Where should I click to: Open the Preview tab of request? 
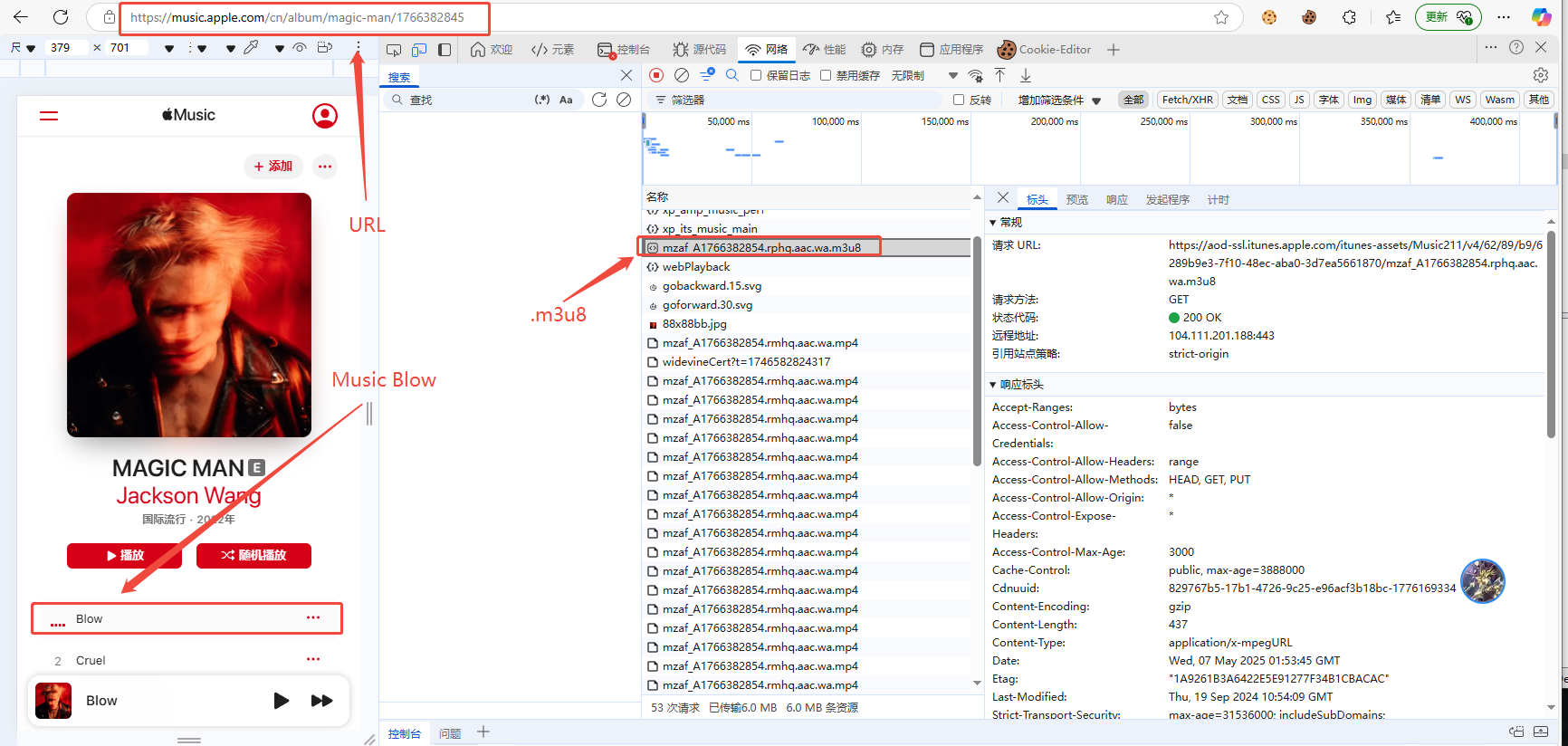1077,199
